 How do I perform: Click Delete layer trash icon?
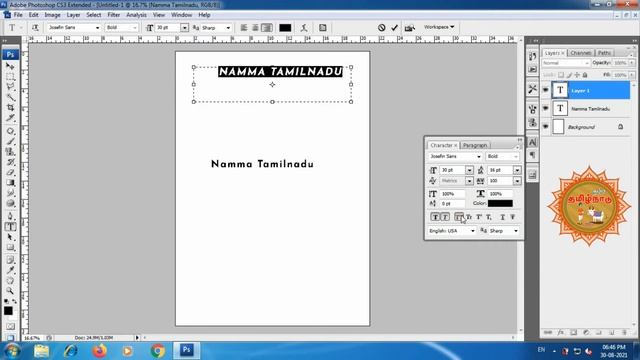click(624, 333)
